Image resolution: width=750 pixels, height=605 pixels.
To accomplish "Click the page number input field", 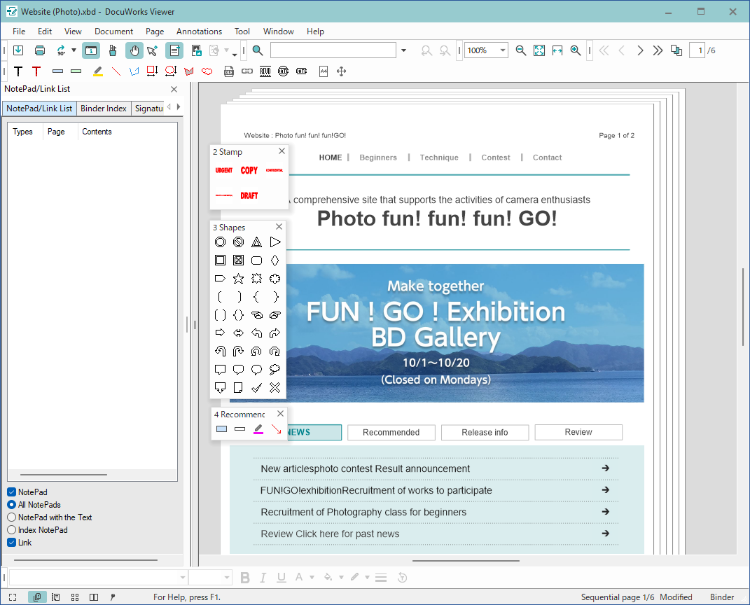I will click(697, 50).
